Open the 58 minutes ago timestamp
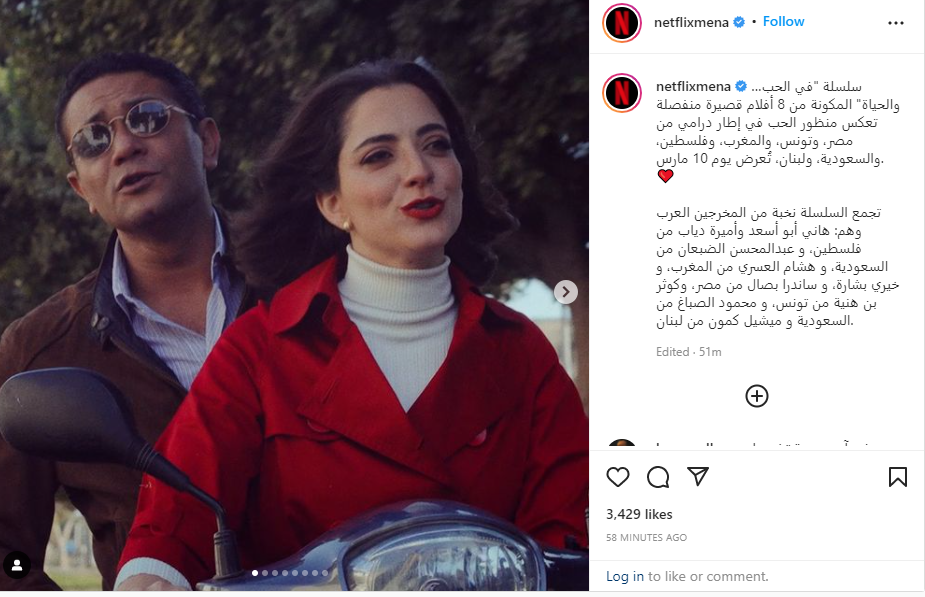Screen dimensions: 925x597 646,537
